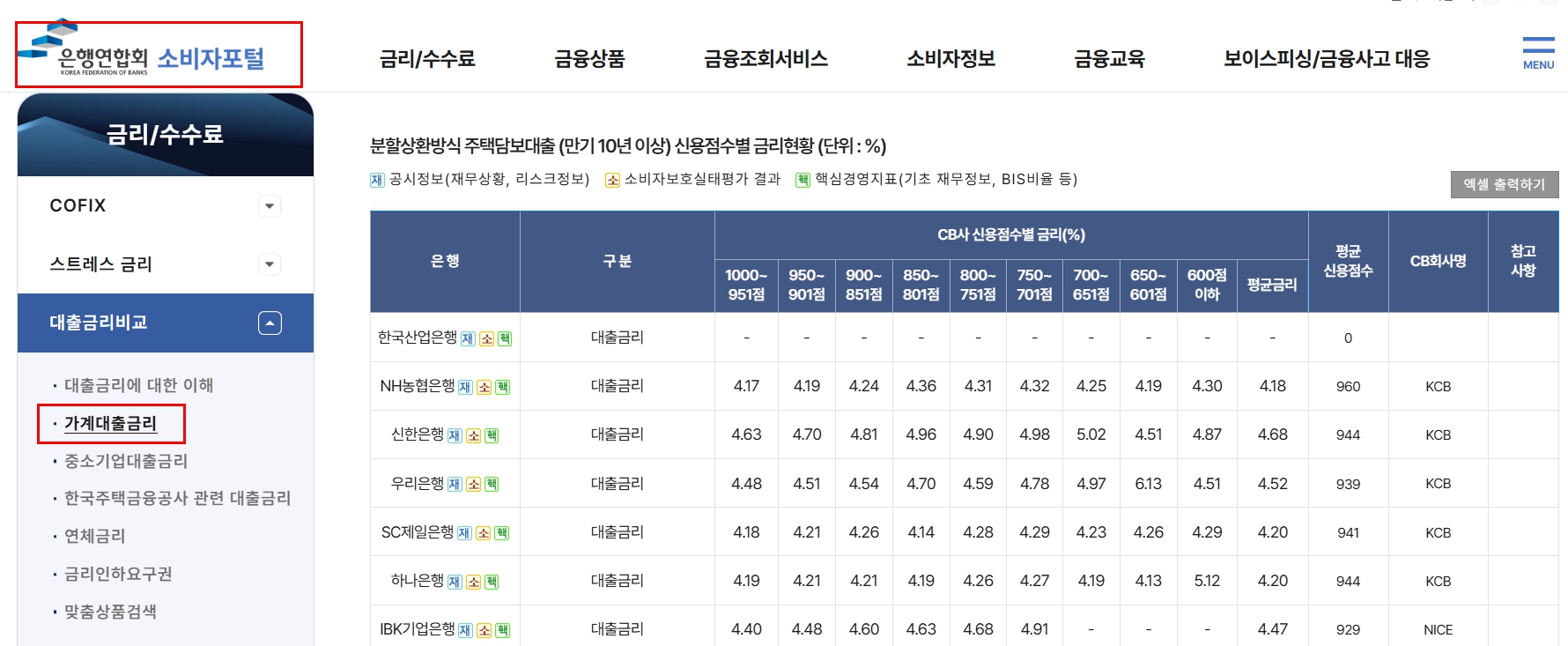
Task: Click the 엑셀 출력하기 button
Action: (x=1505, y=184)
